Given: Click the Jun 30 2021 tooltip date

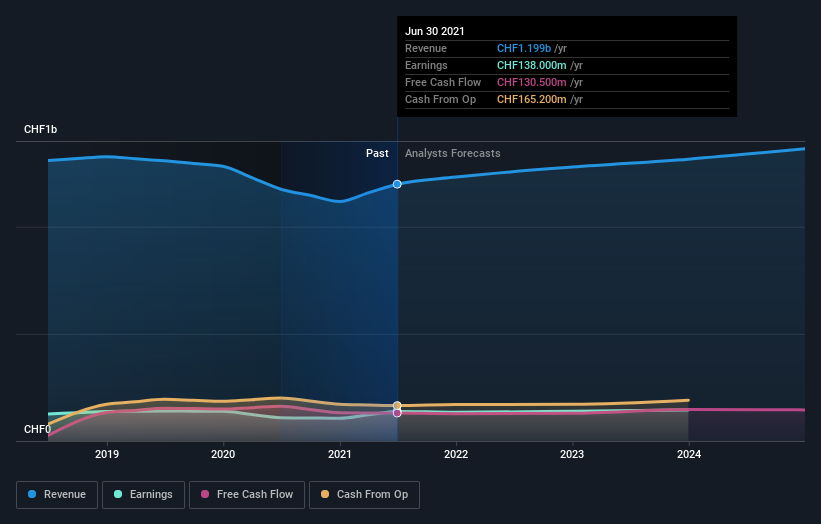Looking at the screenshot, I should pyautogui.click(x=435, y=31).
